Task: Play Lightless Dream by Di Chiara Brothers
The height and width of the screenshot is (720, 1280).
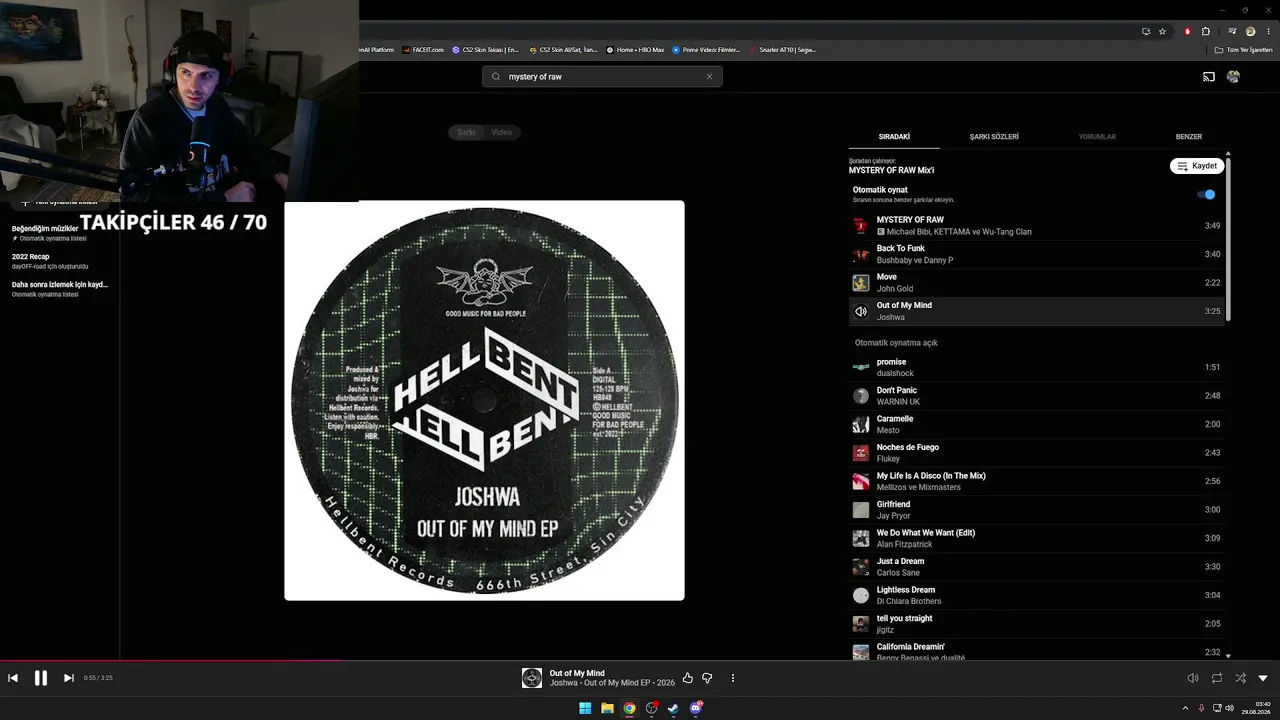Action: click(1036, 595)
